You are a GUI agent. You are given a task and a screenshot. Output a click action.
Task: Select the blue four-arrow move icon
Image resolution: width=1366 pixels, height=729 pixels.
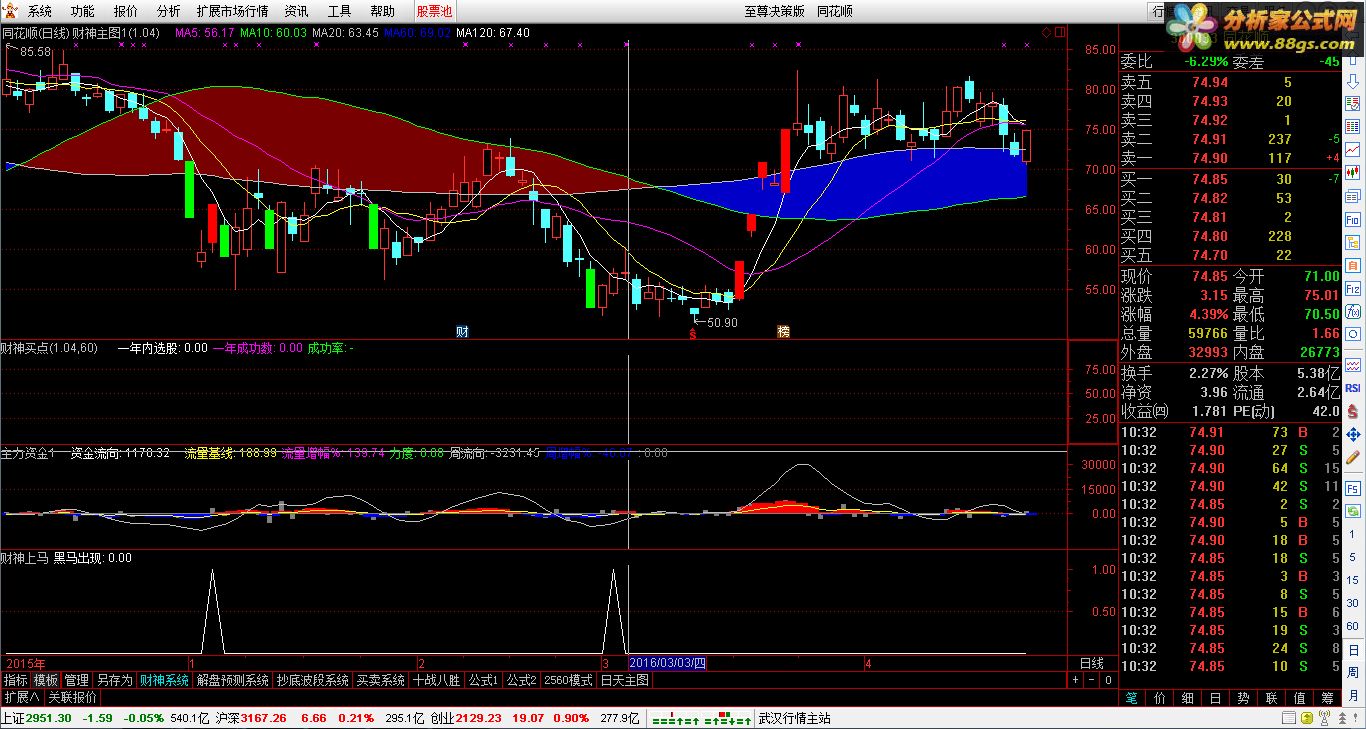coord(1352,435)
